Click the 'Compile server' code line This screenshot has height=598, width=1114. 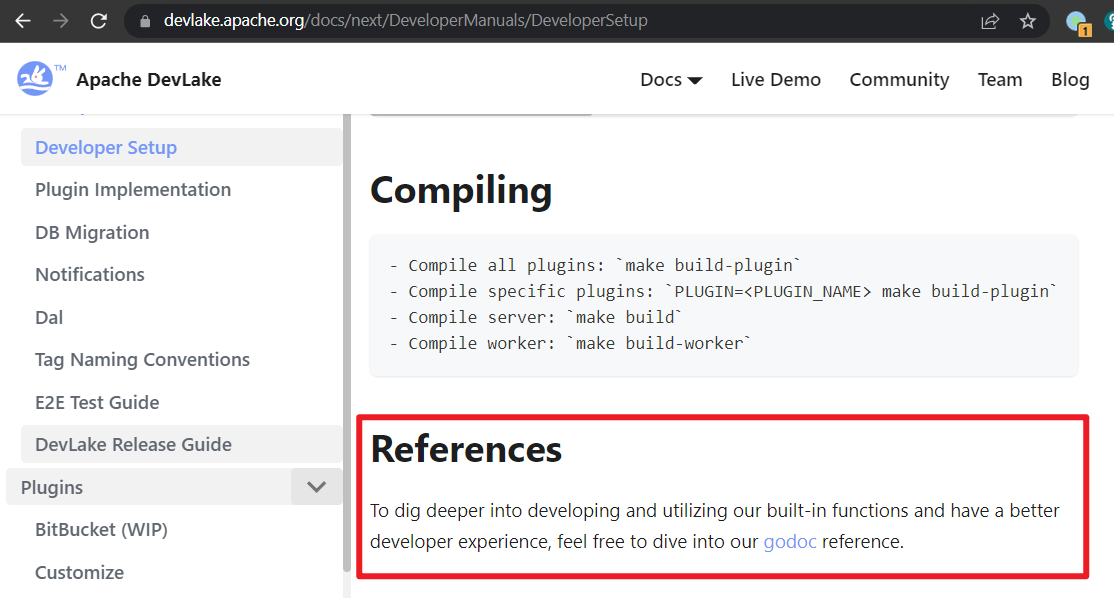pos(535,317)
